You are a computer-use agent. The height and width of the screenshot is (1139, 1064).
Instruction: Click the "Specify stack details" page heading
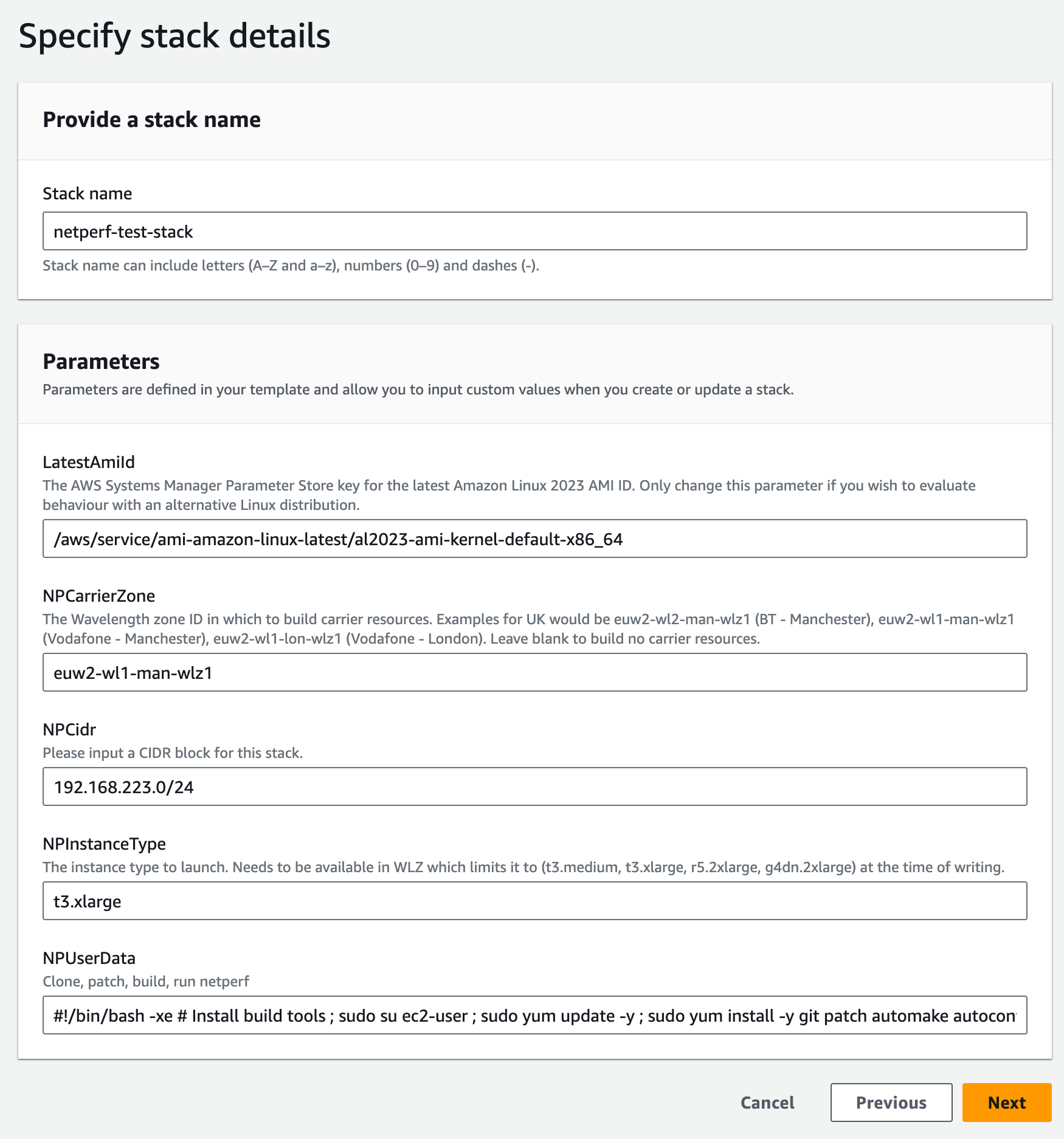click(x=174, y=36)
